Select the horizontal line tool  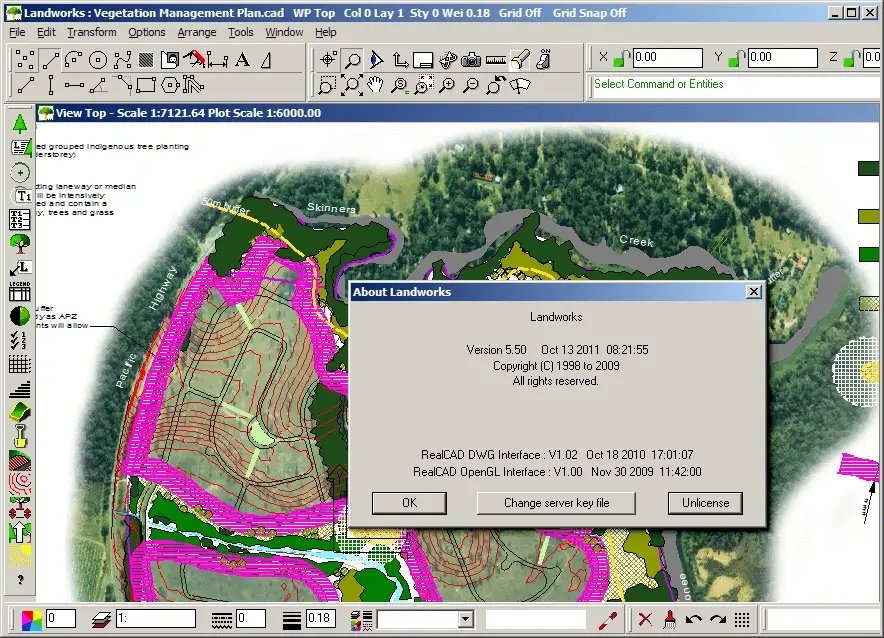pos(74,85)
